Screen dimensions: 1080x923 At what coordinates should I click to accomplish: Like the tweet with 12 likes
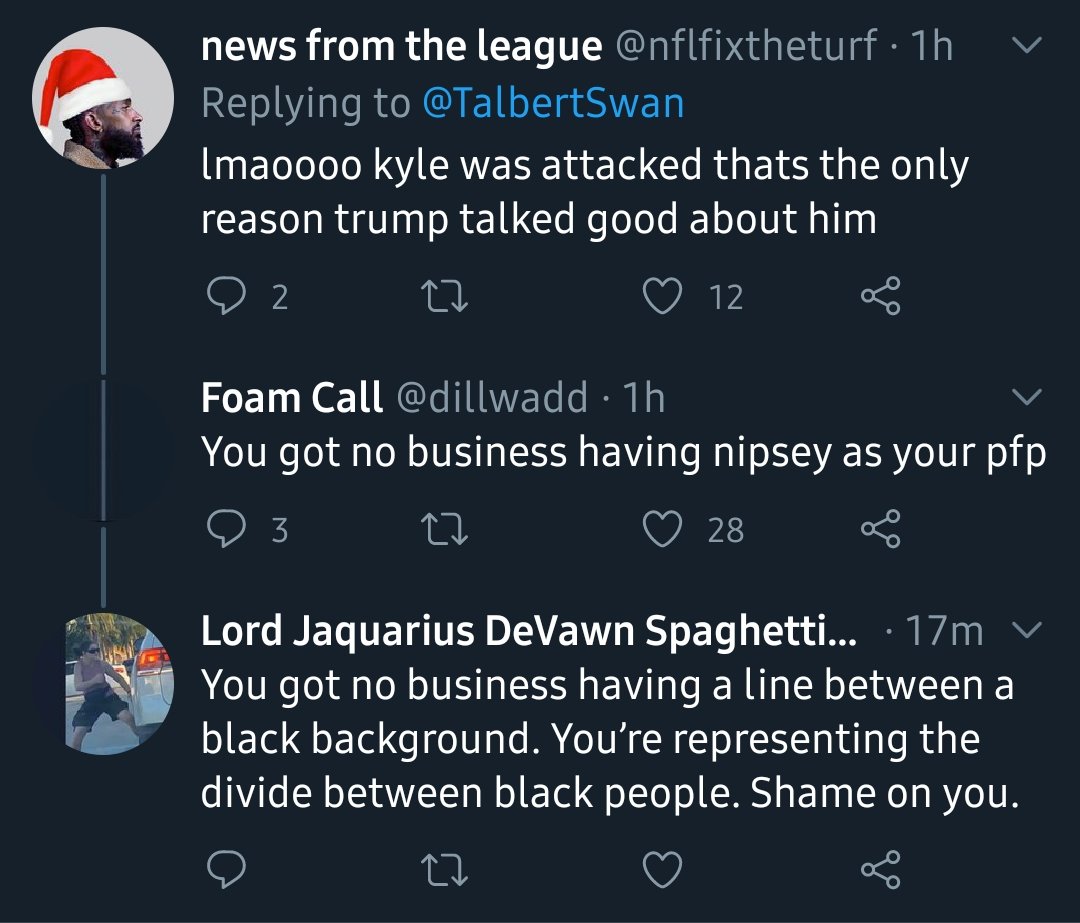pos(662,295)
